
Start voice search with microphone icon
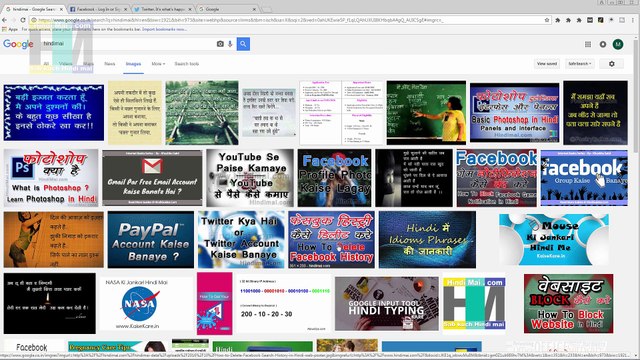(x=230, y=44)
